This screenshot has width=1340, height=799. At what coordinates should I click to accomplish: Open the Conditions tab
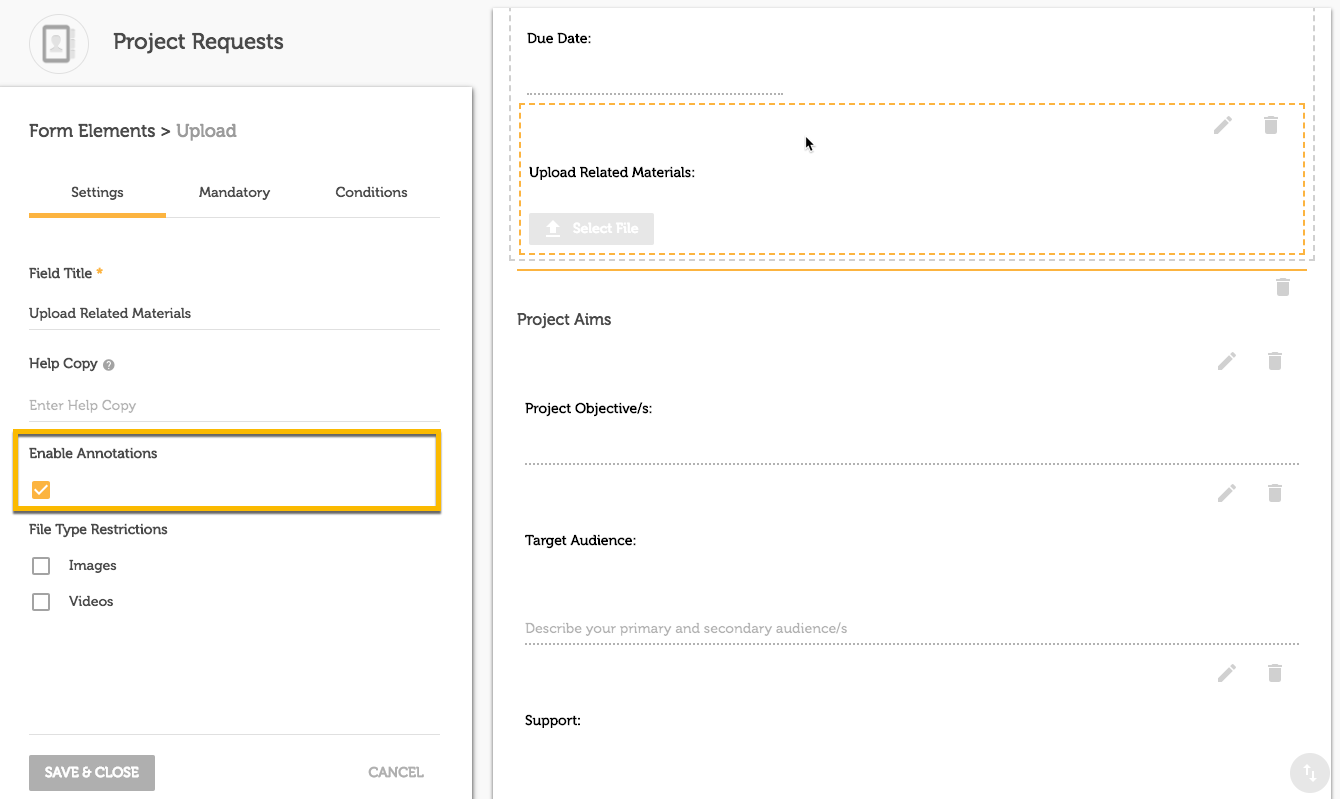point(371,192)
